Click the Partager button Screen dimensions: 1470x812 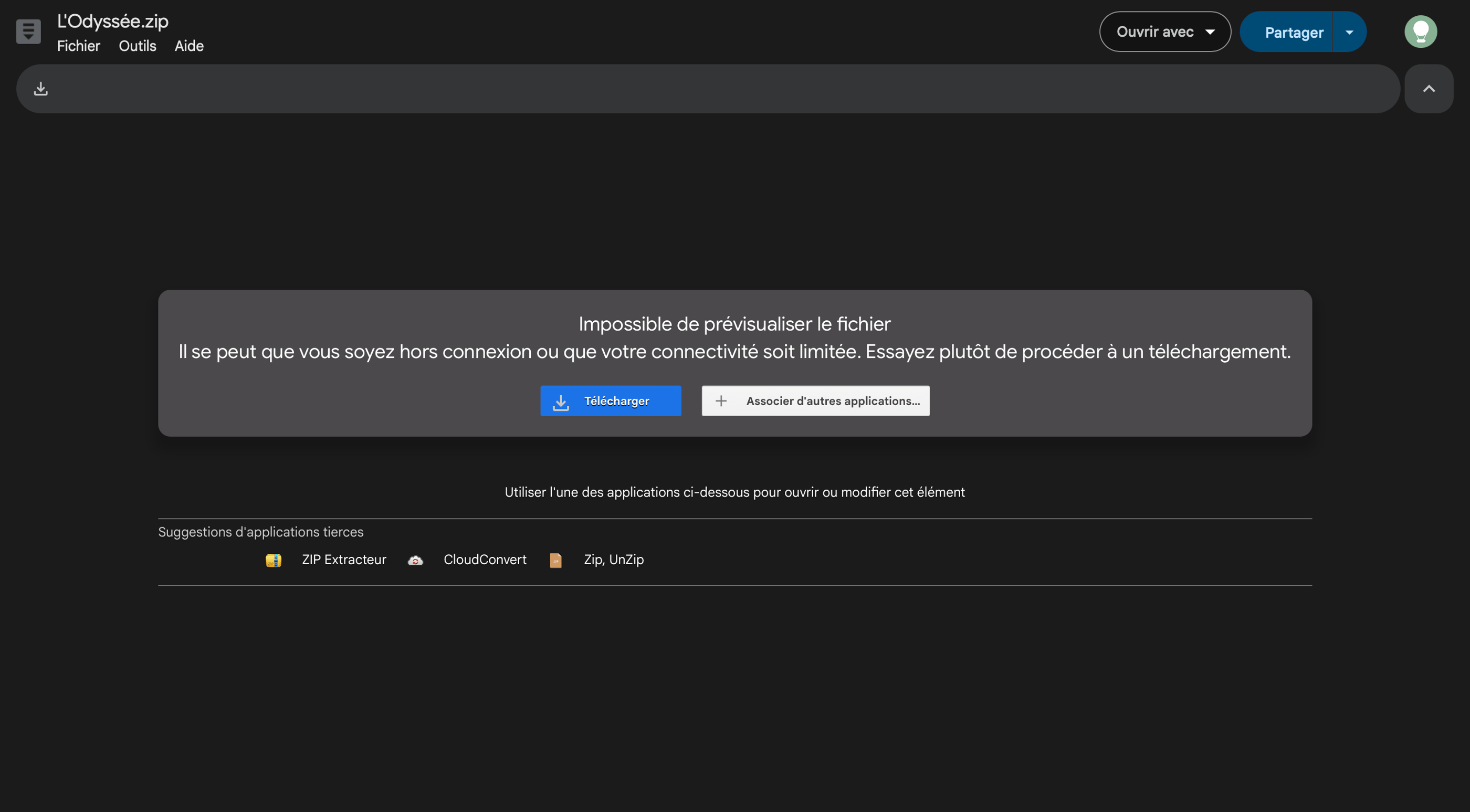pos(1293,32)
